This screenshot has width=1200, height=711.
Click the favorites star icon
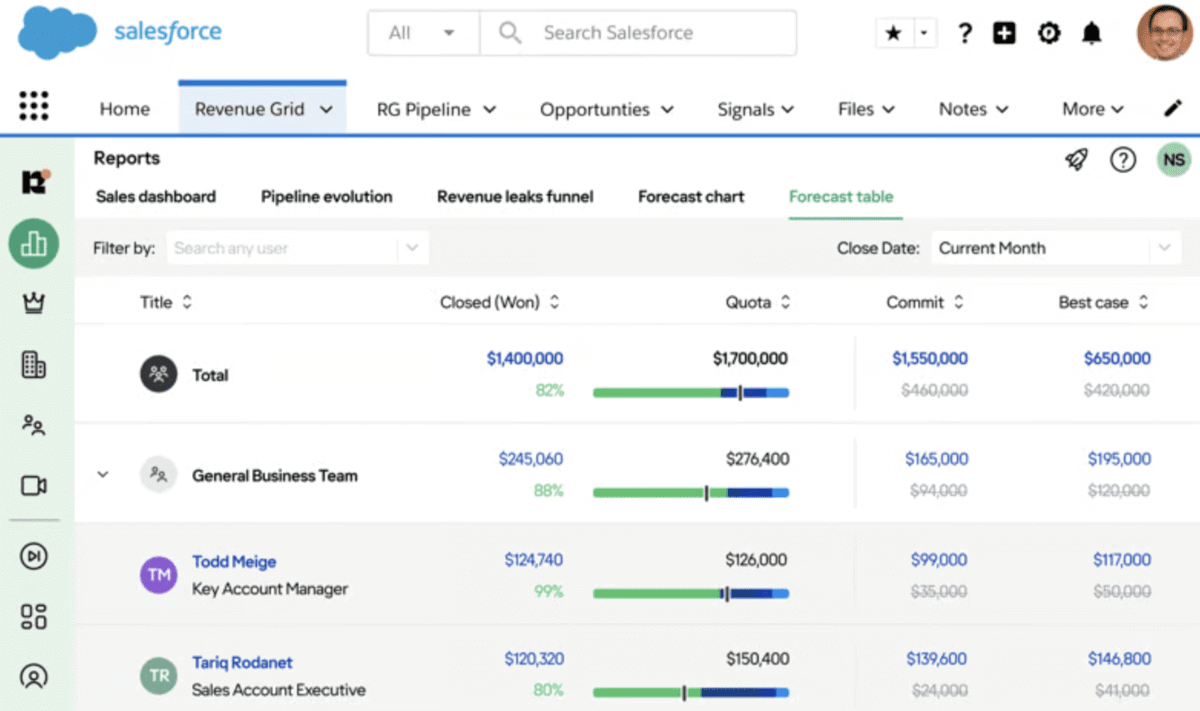pyautogui.click(x=893, y=33)
